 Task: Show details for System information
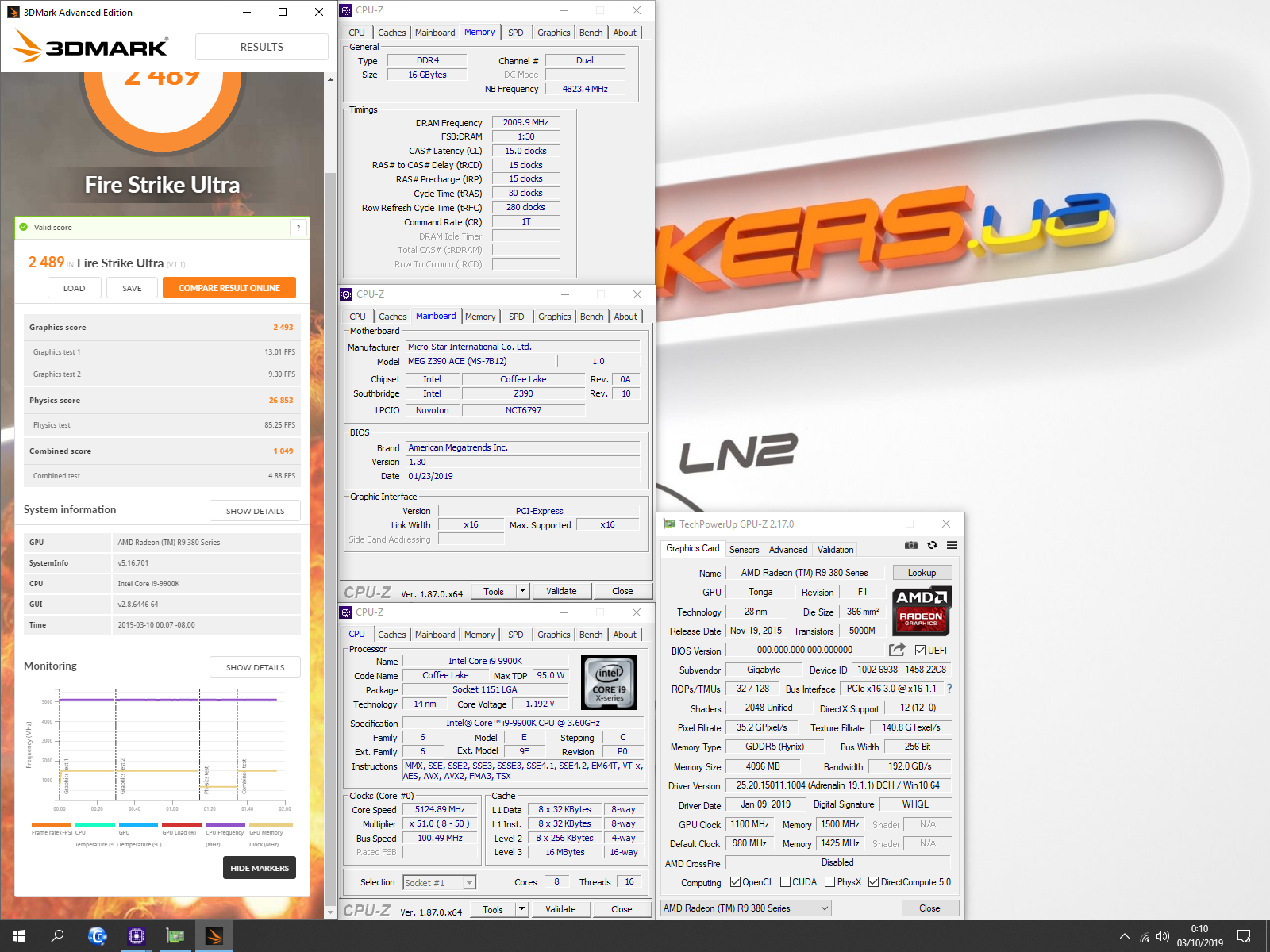255,511
